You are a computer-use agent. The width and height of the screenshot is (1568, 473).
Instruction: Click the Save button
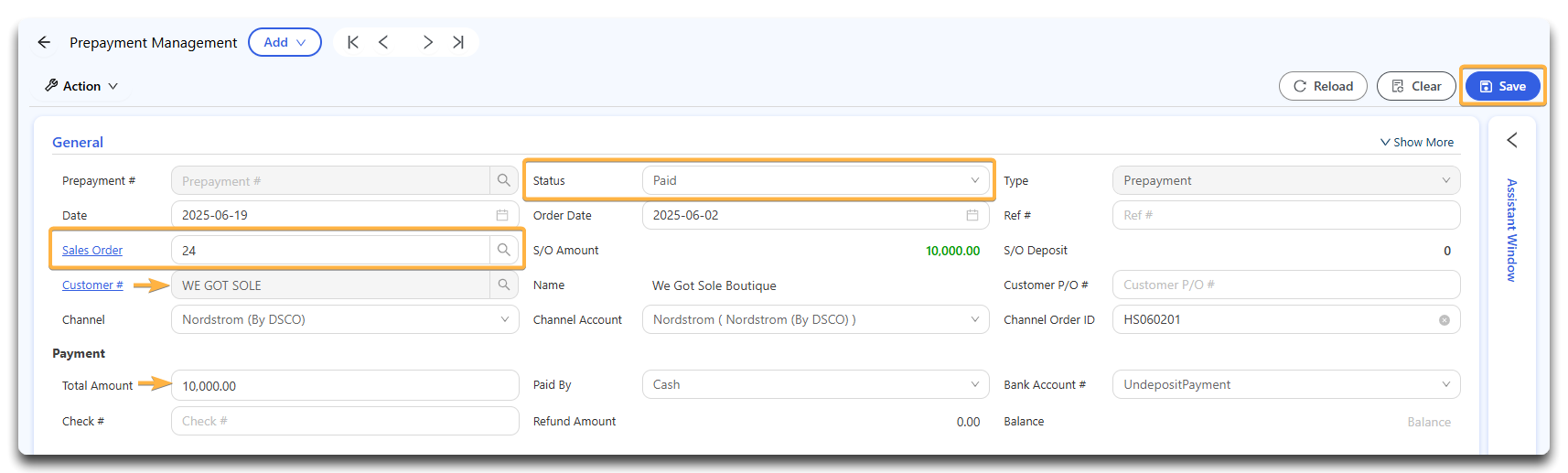[x=1503, y=86]
